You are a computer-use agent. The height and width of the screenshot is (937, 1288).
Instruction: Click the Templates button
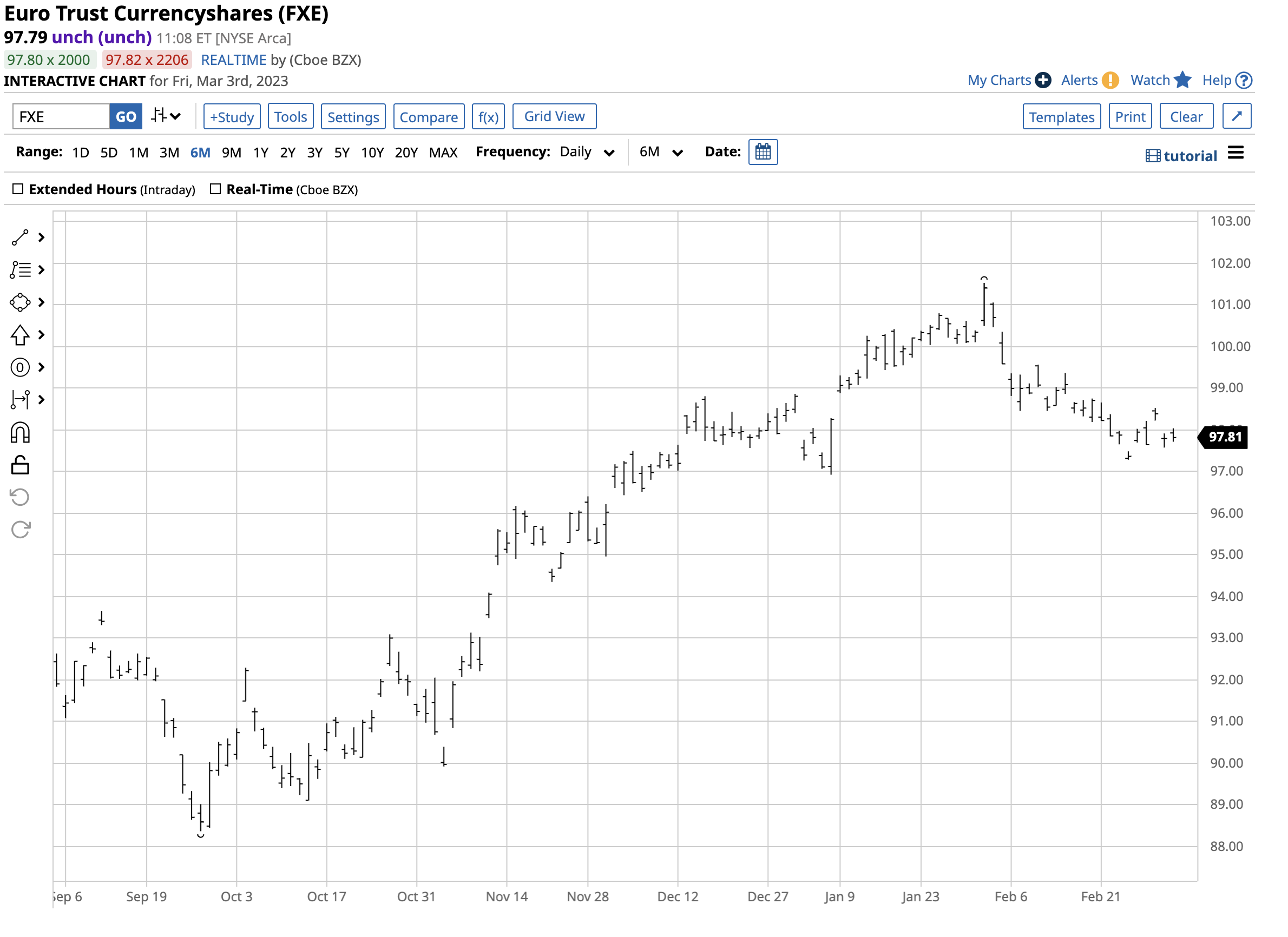(1061, 117)
